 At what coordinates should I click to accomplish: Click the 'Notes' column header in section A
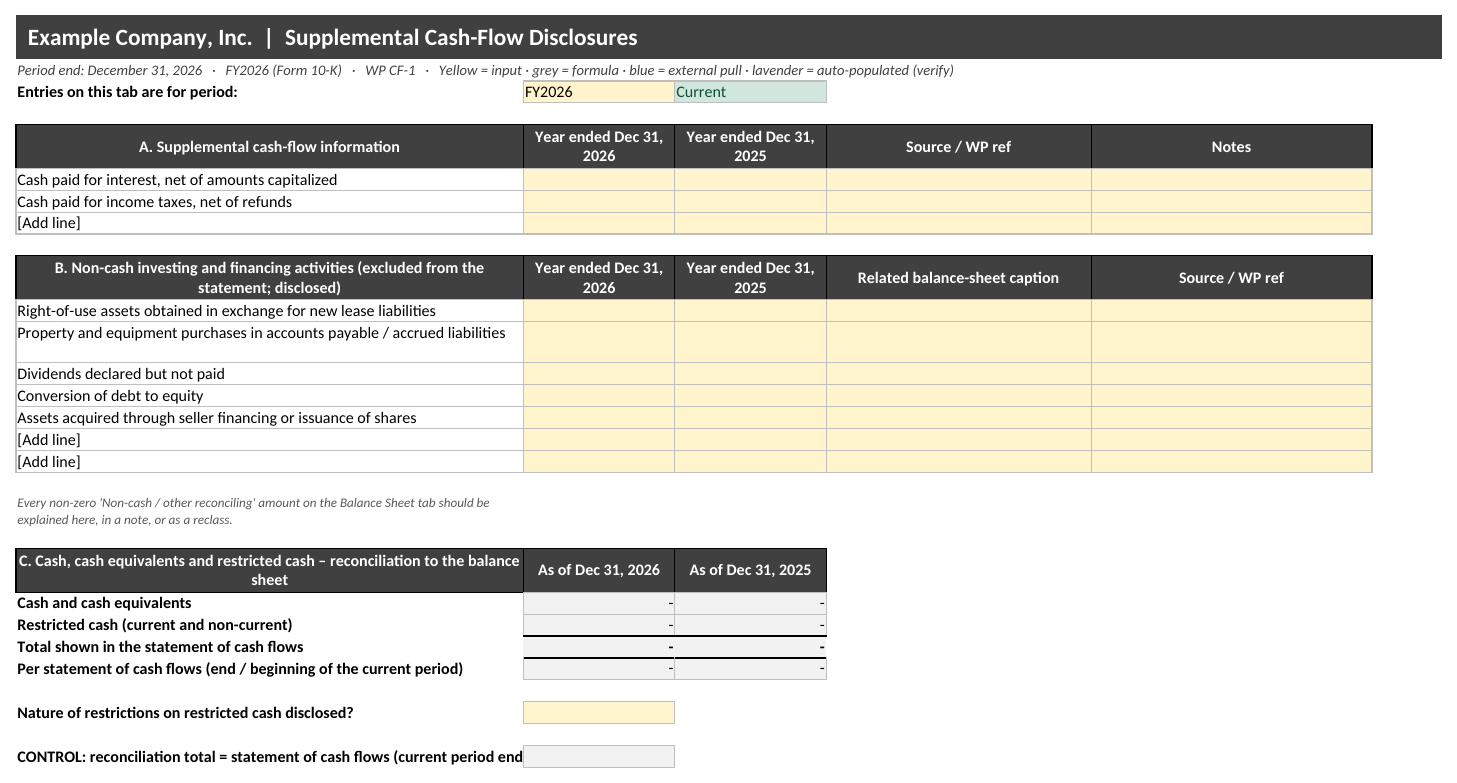pos(1231,147)
